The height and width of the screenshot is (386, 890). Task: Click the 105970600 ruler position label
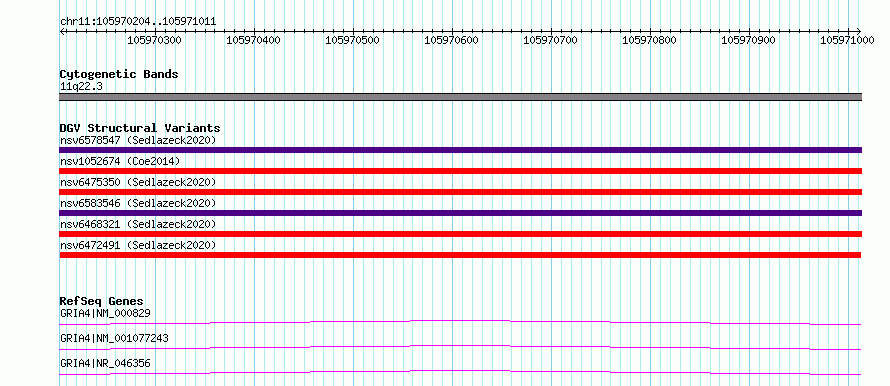click(x=451, y=41)
